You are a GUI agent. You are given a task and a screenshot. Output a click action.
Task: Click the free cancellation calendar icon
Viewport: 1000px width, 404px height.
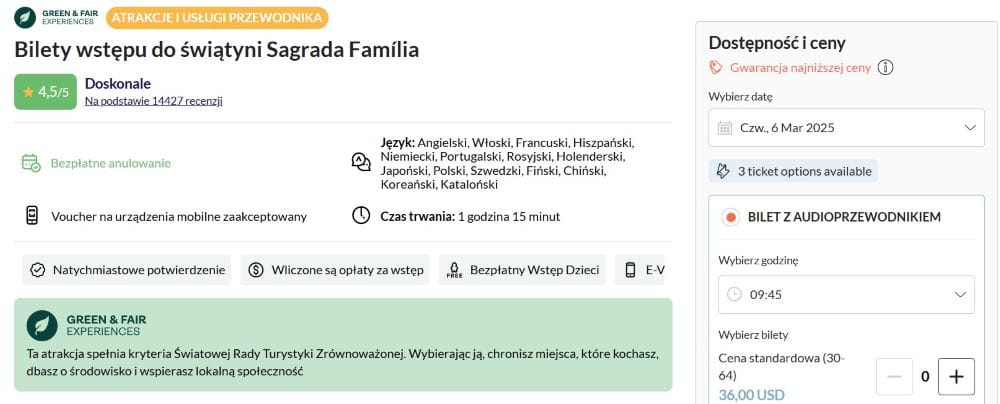pos(31,163)
